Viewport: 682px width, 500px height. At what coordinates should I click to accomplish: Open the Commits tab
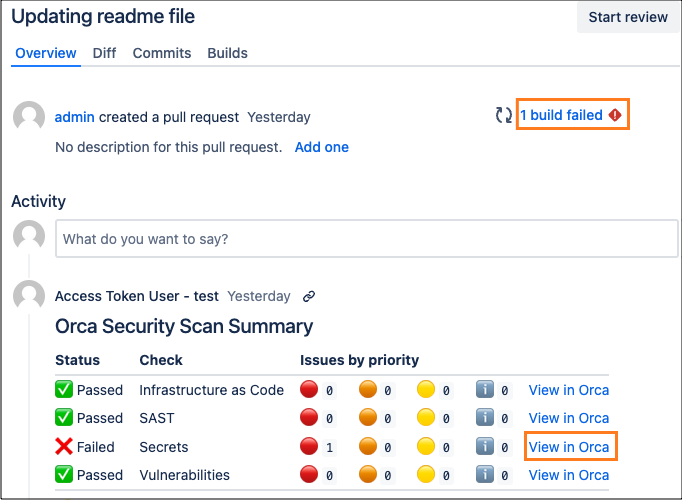pos(162,53)
